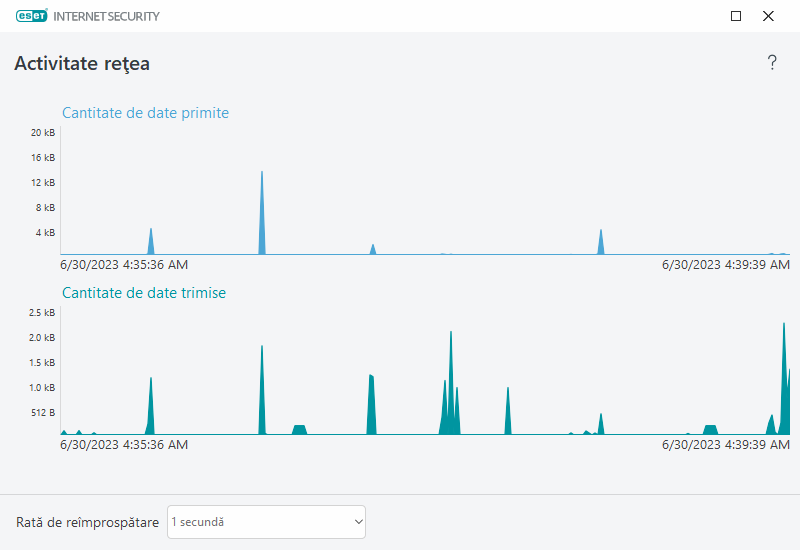
Task: Close the ESET Internet Security window
Action: coord(768,16)
